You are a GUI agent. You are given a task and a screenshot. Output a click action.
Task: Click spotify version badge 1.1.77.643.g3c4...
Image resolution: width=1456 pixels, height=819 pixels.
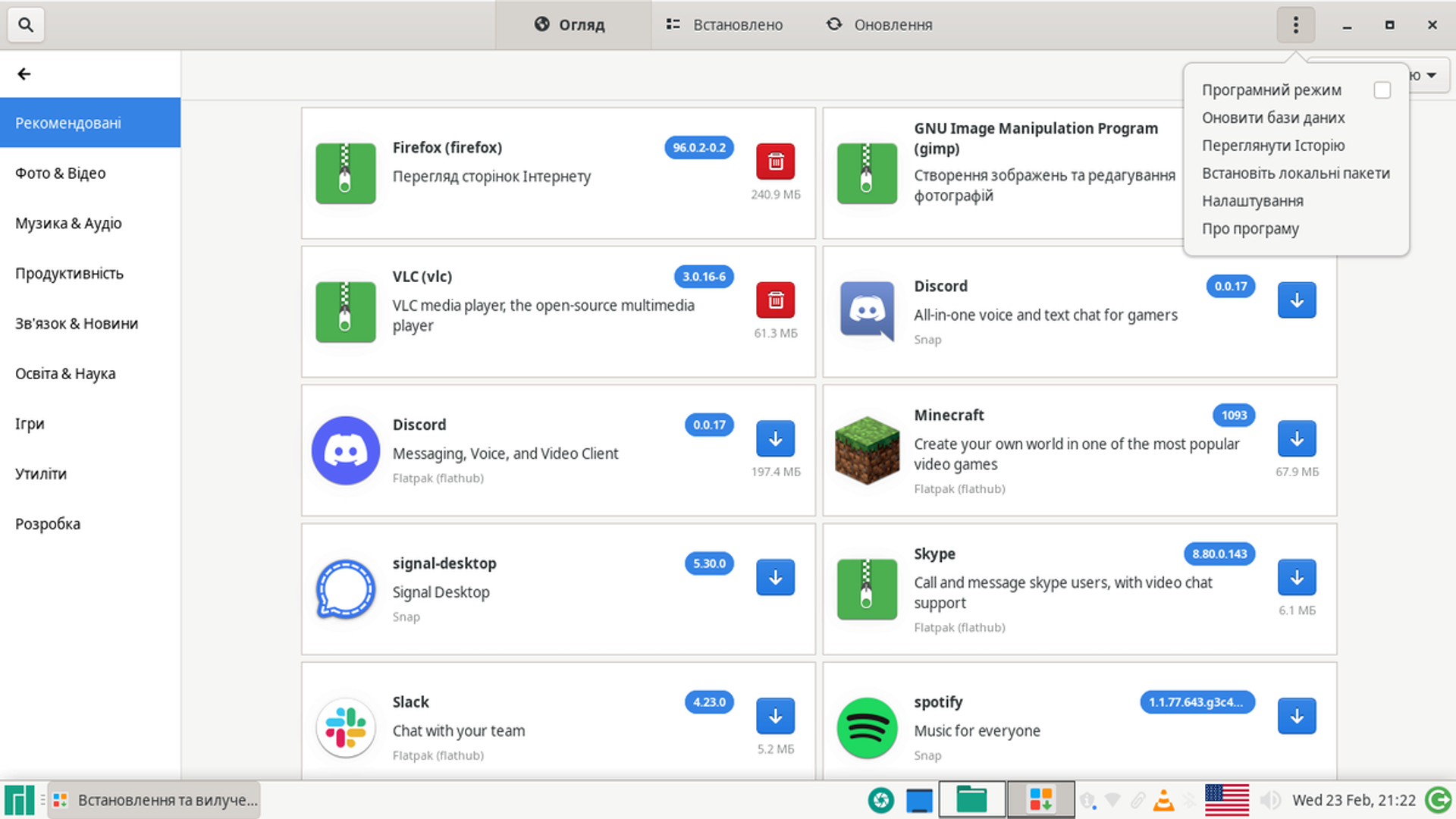1197,702
